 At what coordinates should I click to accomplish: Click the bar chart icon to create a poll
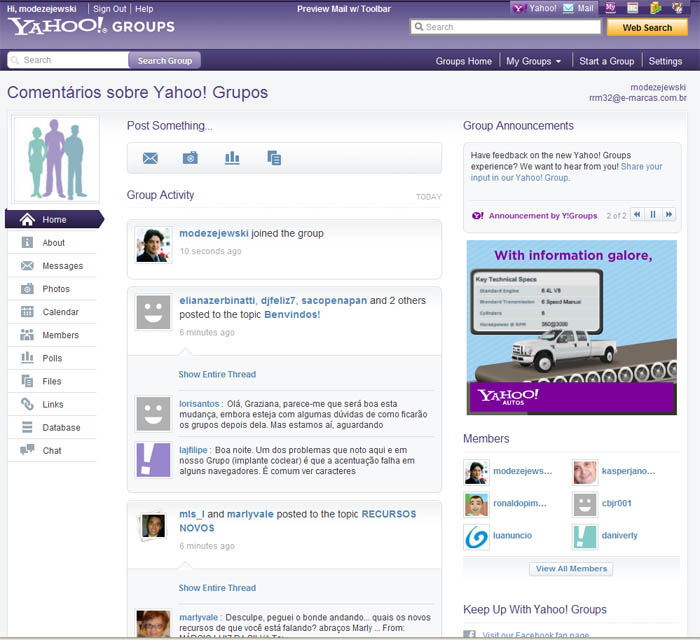tap(232, 158)
